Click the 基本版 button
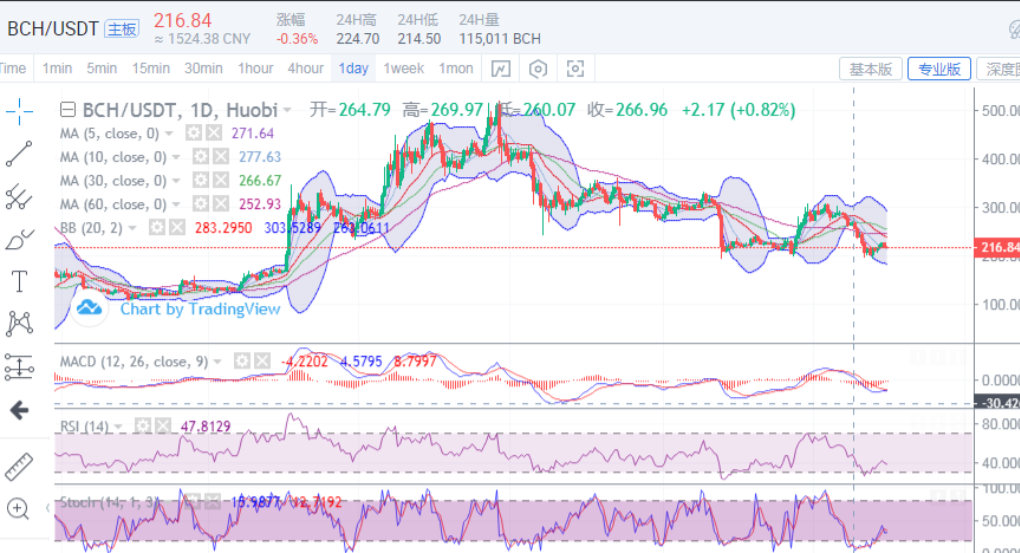The image size is (1020, 553). 869,69
